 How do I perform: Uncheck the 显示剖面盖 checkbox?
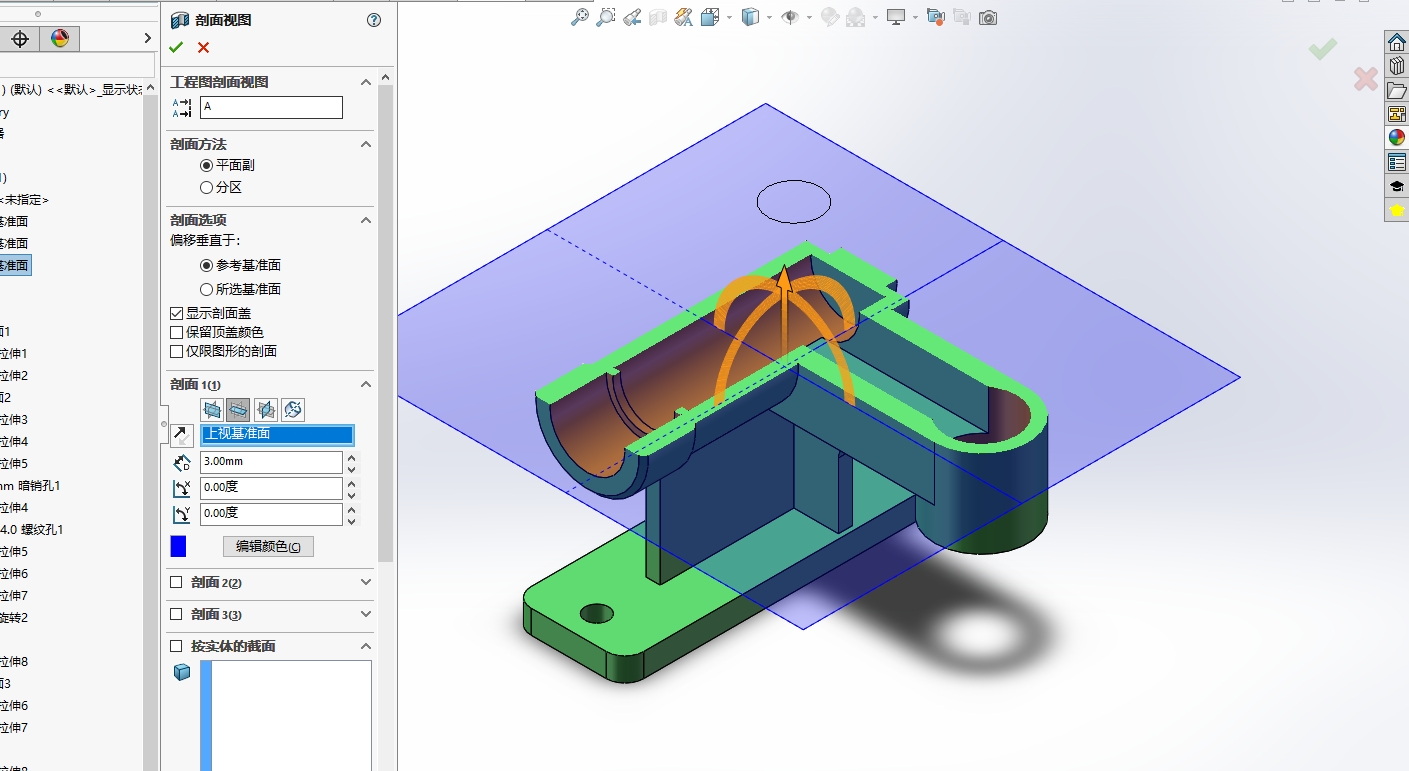coord(177,313)
